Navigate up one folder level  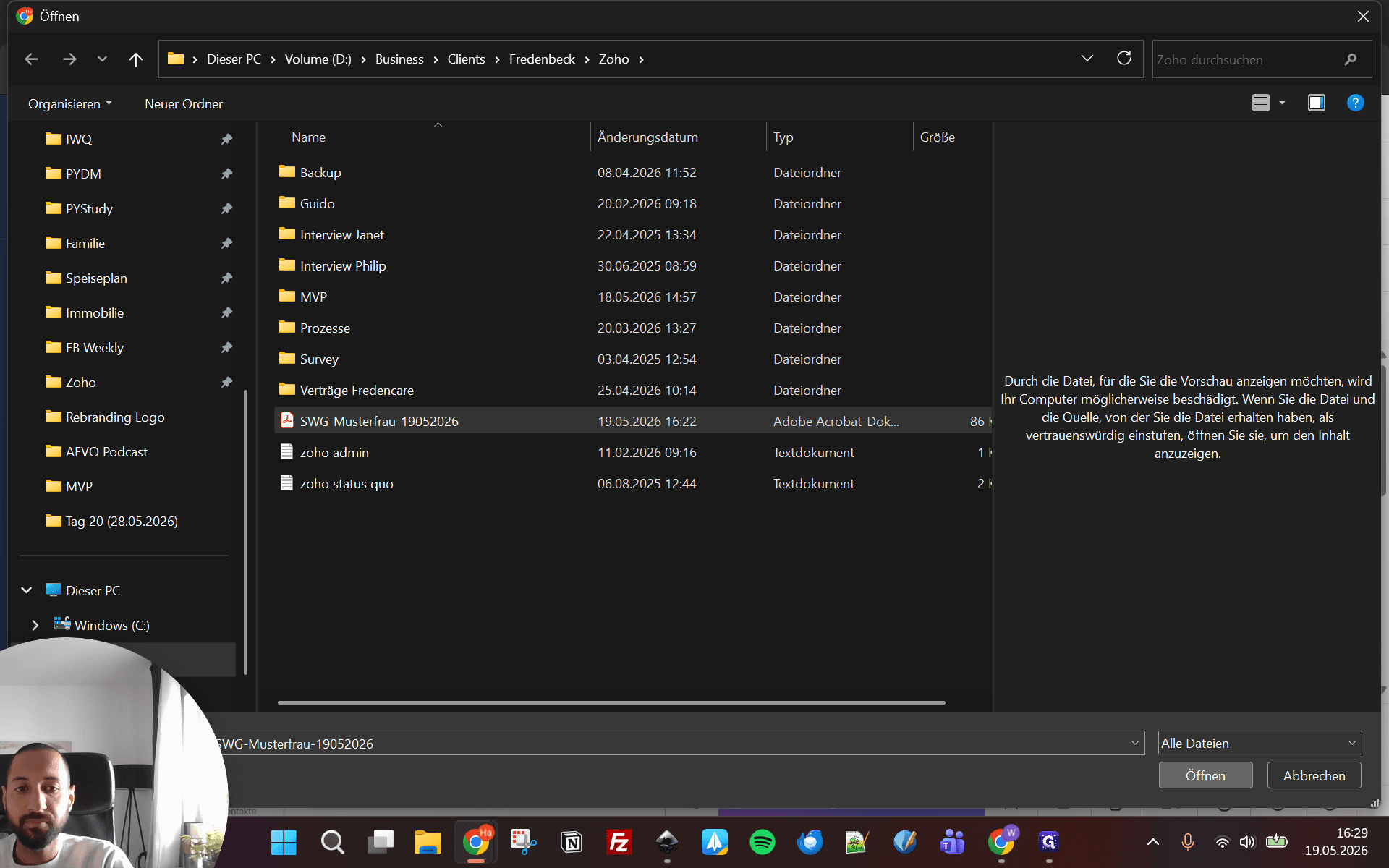pyautogui.click(x=135, y=59)
